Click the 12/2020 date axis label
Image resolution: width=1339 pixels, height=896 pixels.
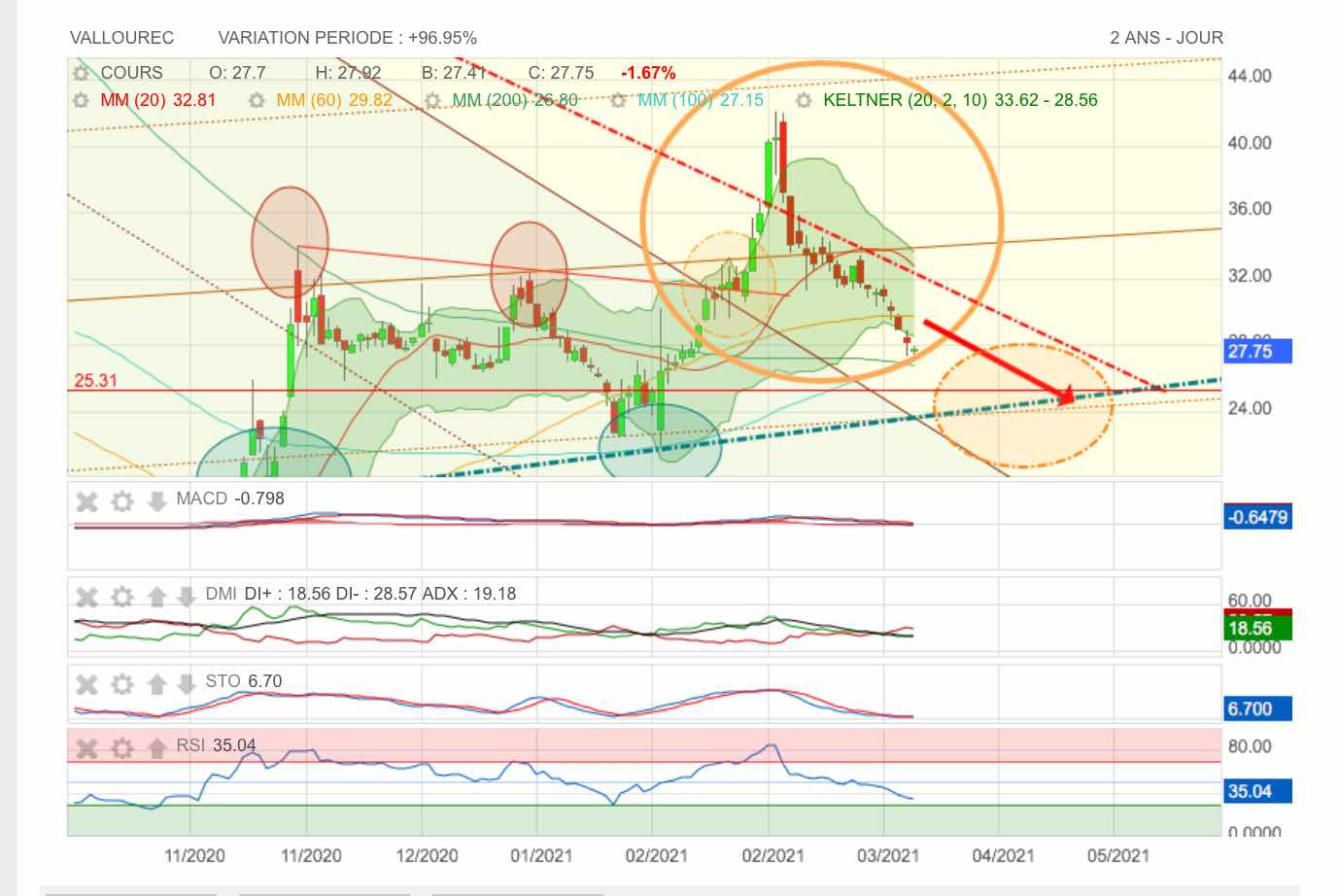(x=427, y=856)
